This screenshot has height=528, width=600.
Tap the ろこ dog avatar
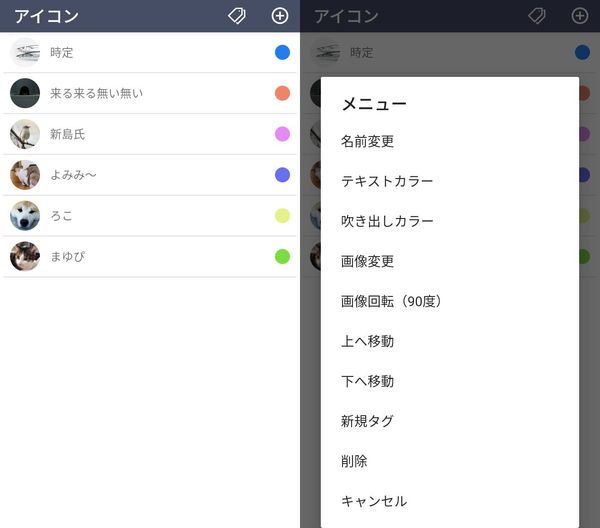25,216
